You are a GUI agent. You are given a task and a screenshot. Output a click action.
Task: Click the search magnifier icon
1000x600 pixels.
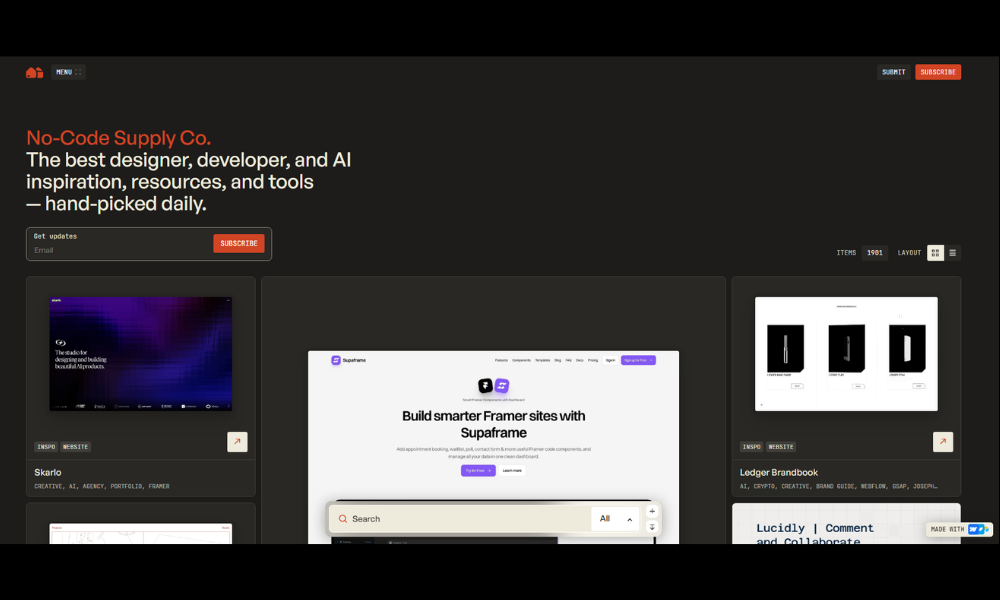click(343, 519)
